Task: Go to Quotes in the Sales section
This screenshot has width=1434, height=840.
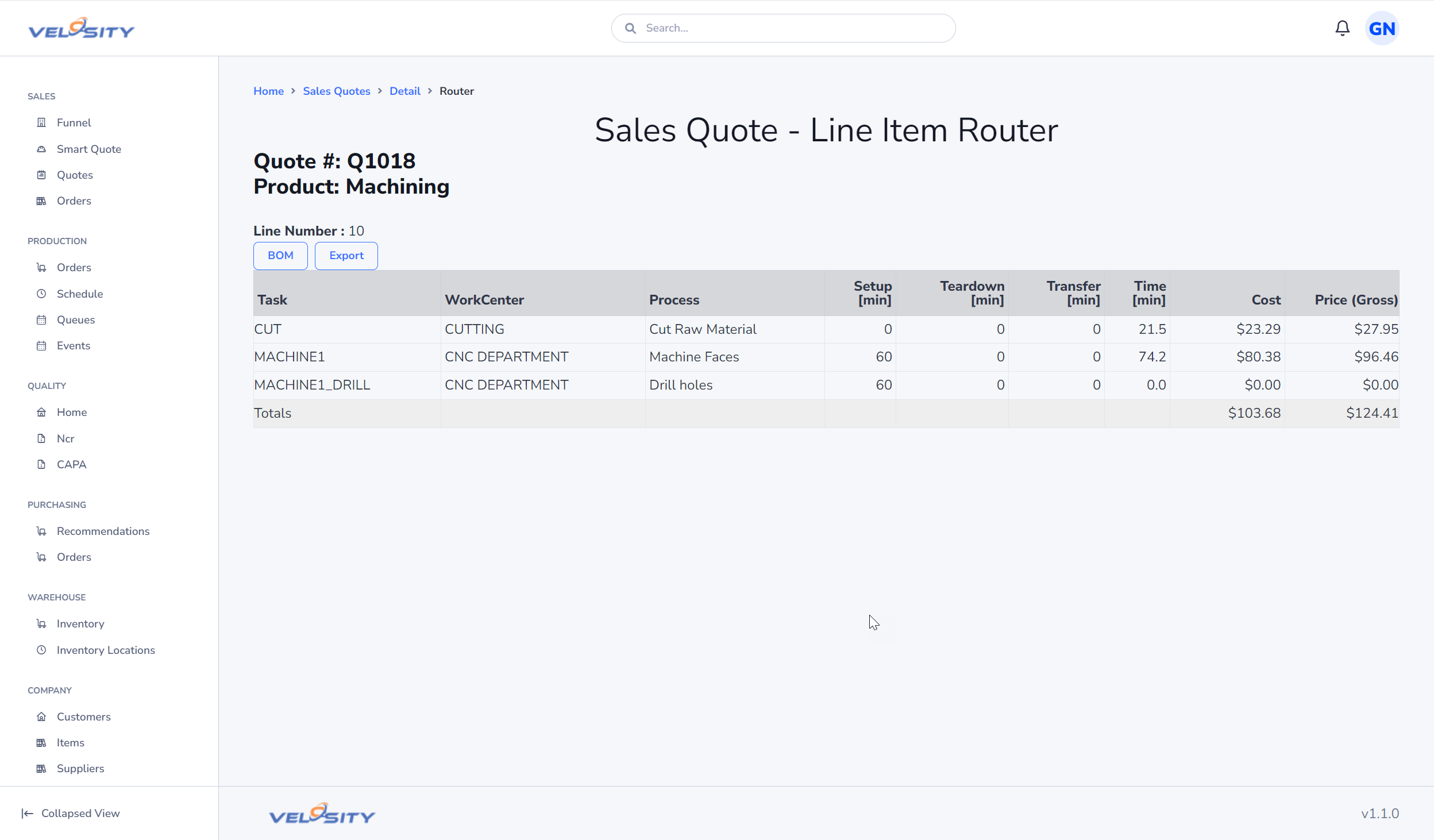Action: [75, 175]
